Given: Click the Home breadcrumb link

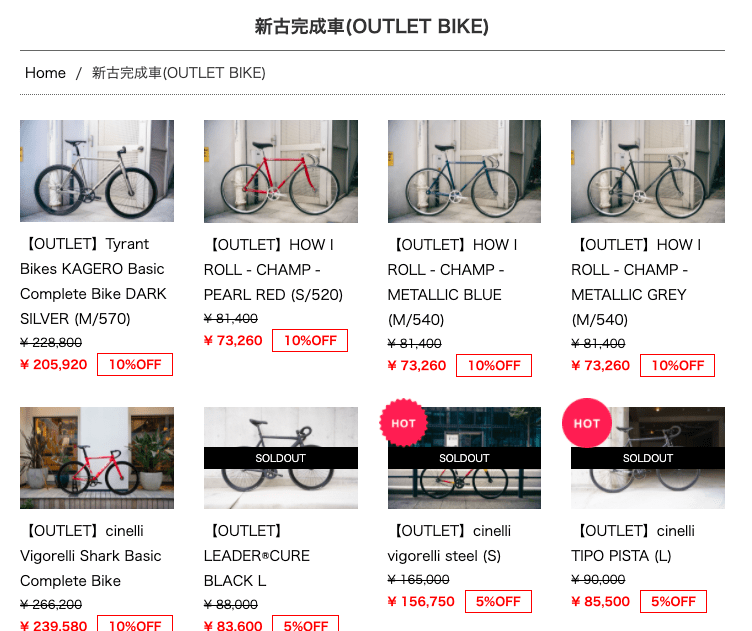Looking at the screenshot, I should coord(45,73).
